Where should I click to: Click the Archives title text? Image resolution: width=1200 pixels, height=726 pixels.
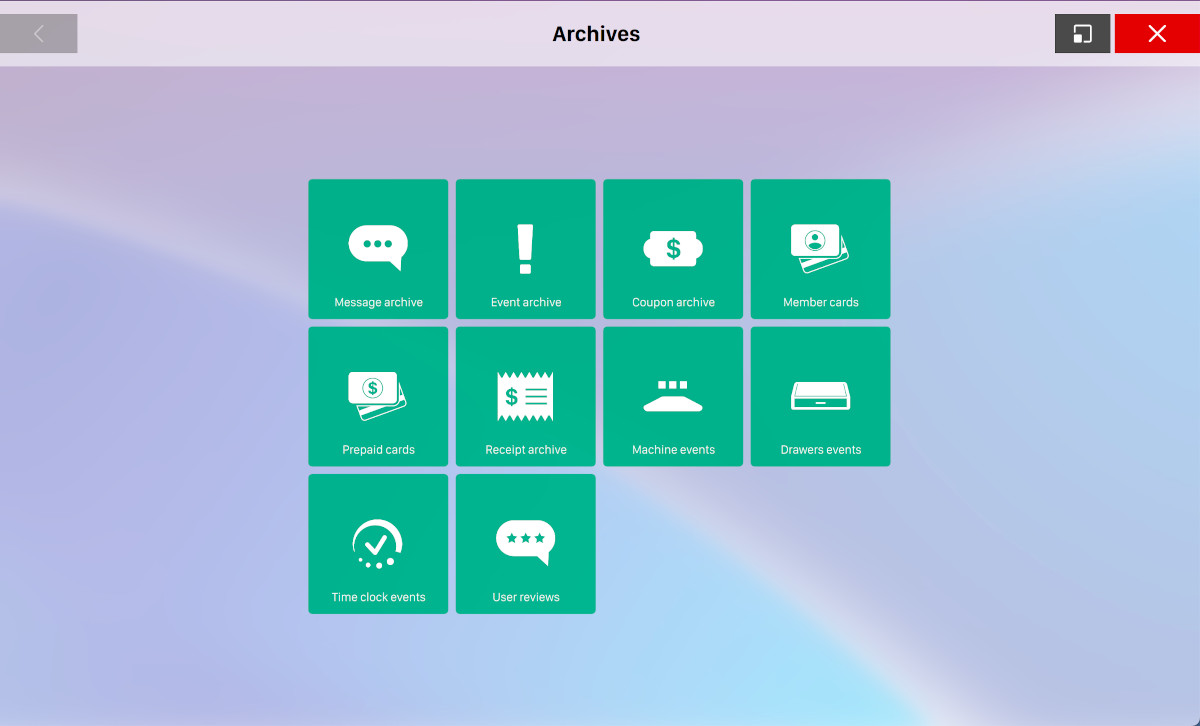[596, 34]
